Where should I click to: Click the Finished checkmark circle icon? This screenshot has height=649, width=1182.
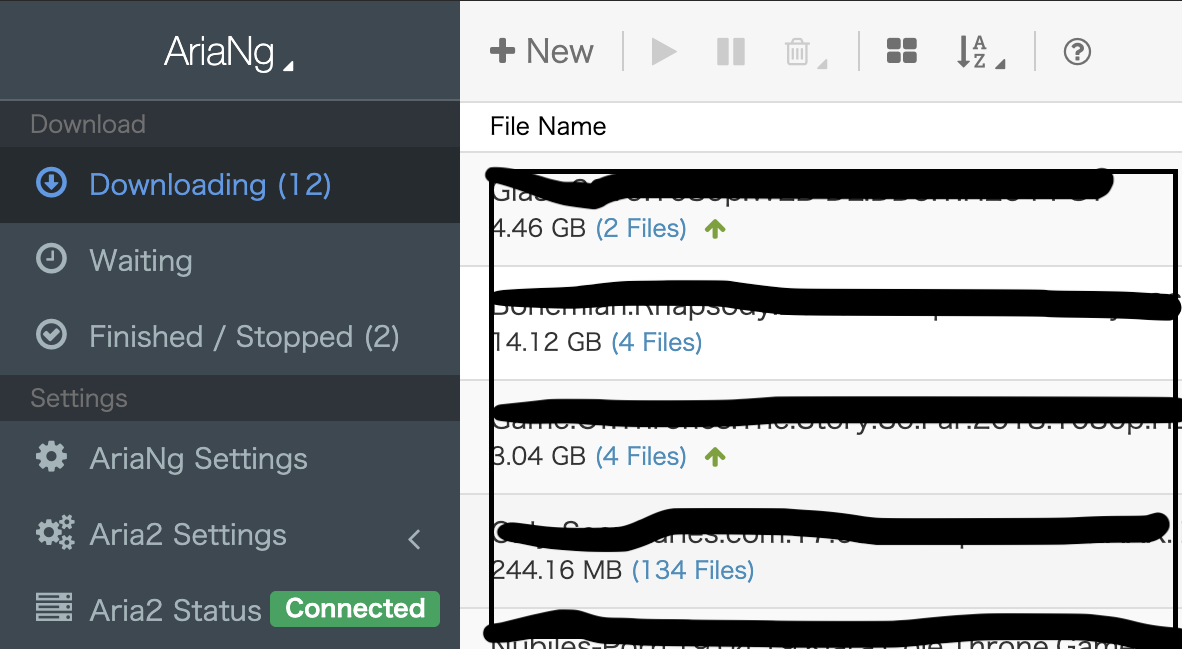pyautogui.click(x=51, y=335)
